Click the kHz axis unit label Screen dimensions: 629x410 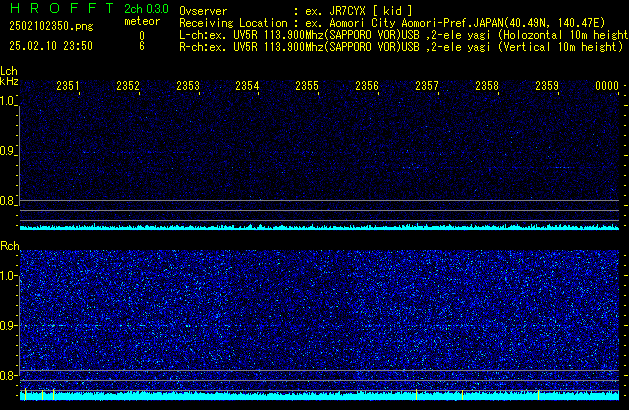(9, 81)
